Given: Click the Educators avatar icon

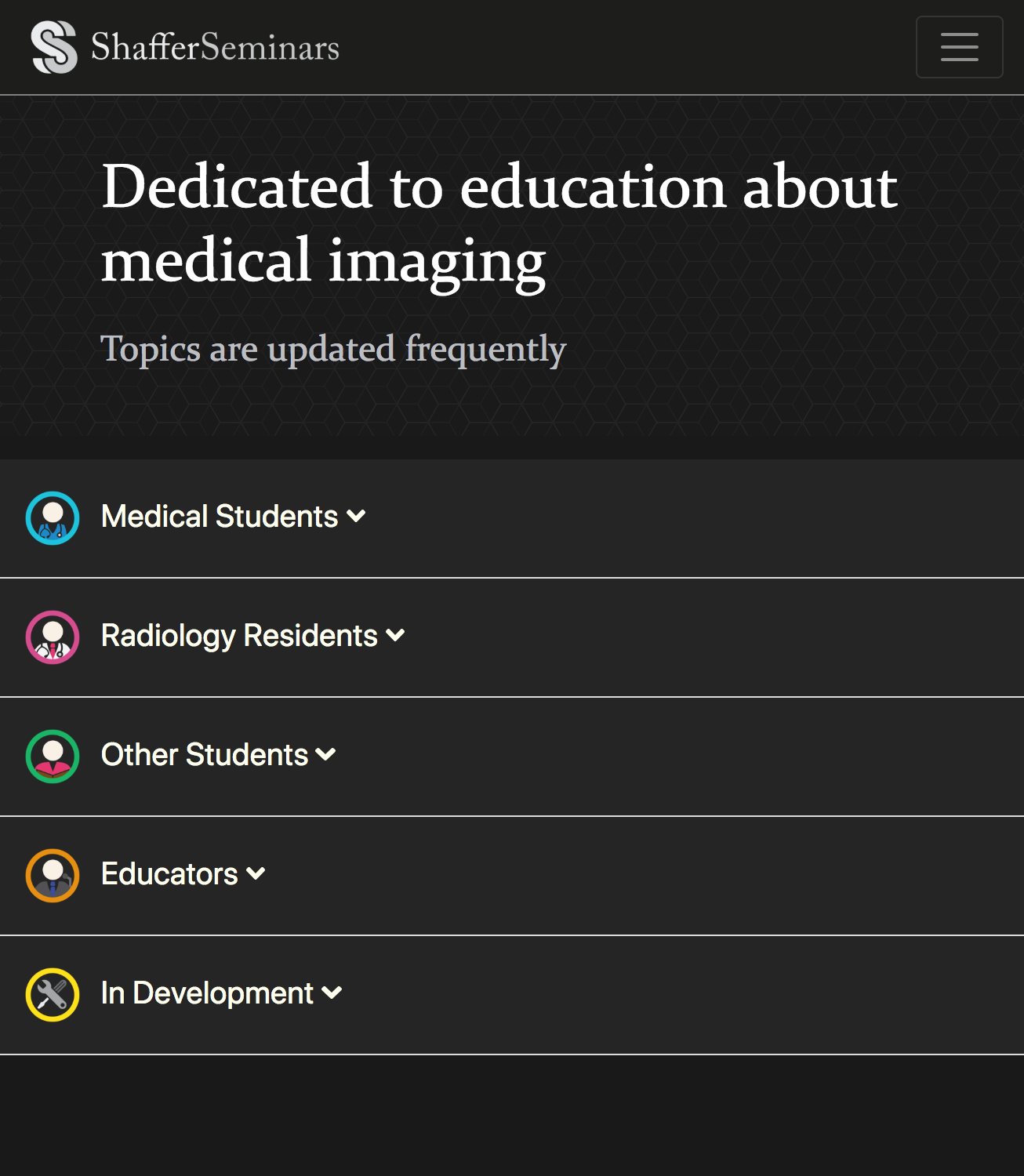Looking at the screenshot, I should [53, 876].
